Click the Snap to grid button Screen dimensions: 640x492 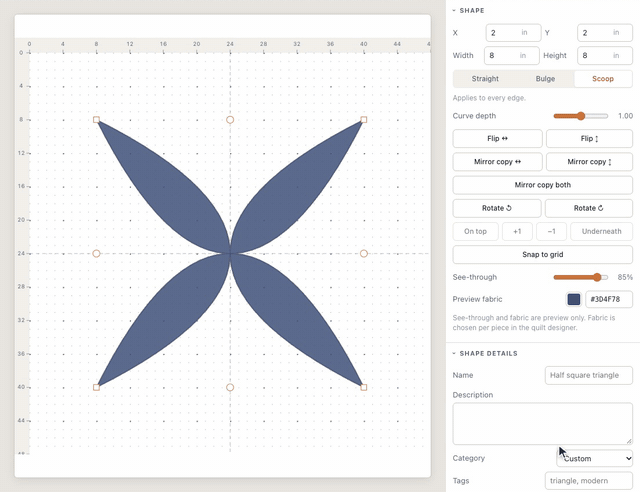[542, 255]
